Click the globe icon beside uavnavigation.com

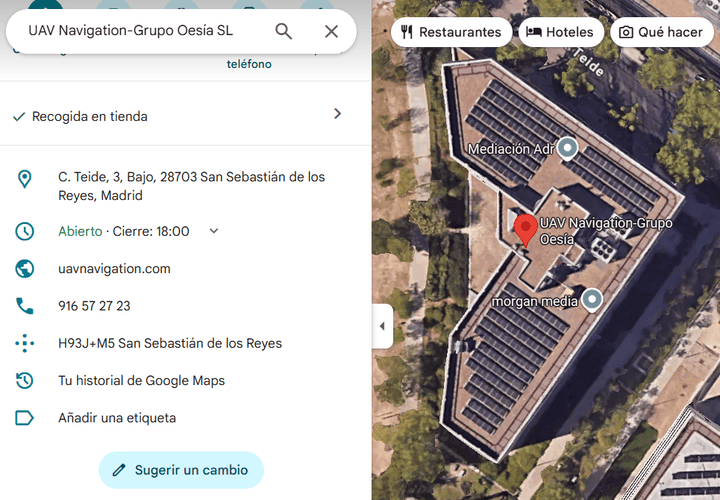[24, 269]
